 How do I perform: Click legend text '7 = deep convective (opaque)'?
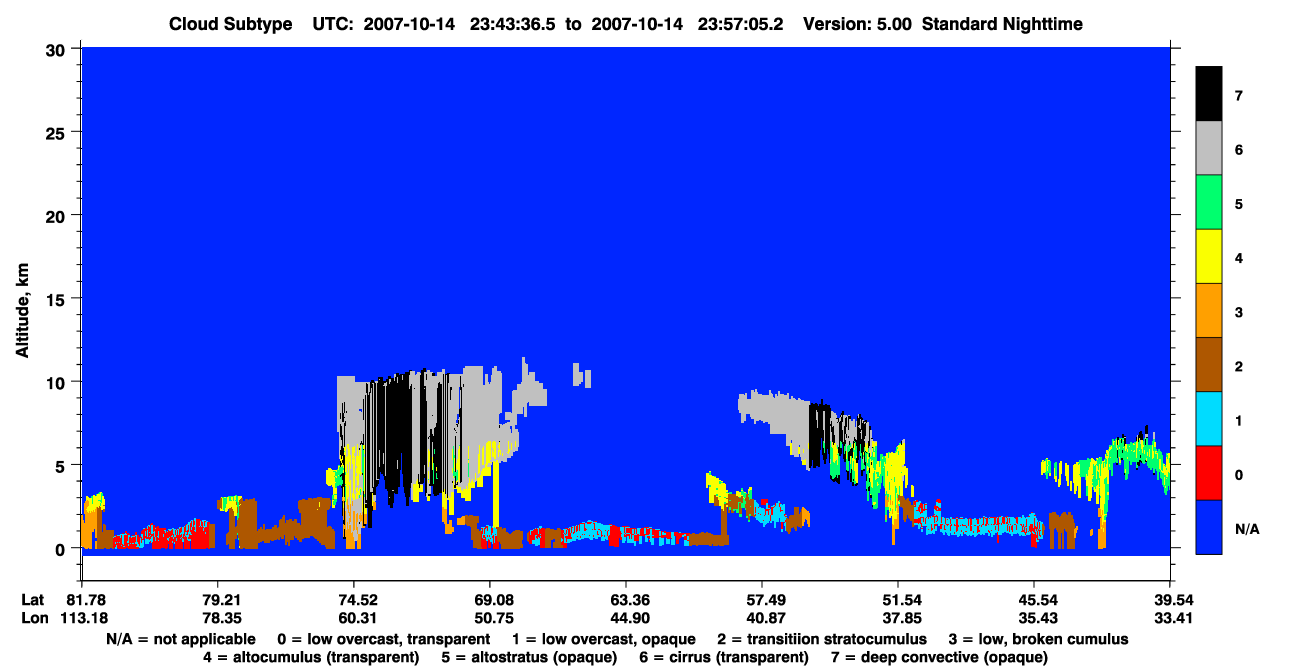coord(940,657)
